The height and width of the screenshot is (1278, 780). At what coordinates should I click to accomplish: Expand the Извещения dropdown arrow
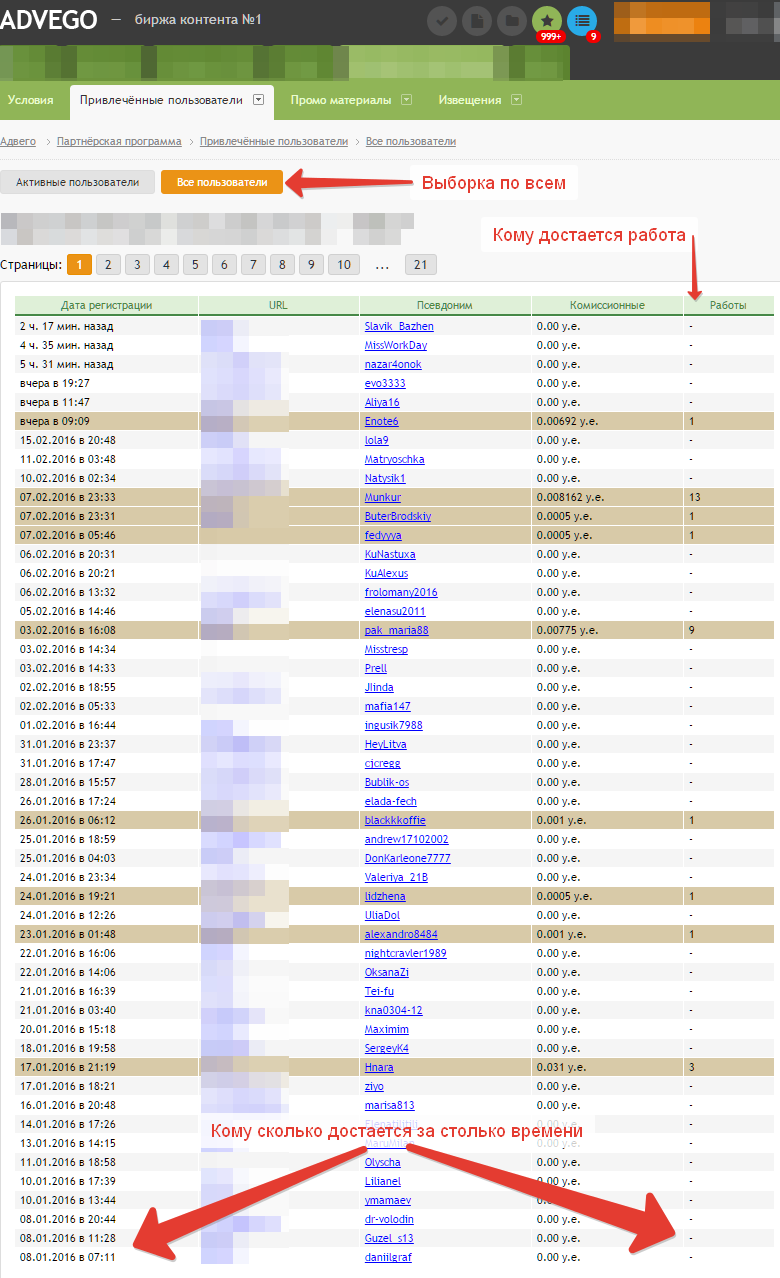coord(516,100)
